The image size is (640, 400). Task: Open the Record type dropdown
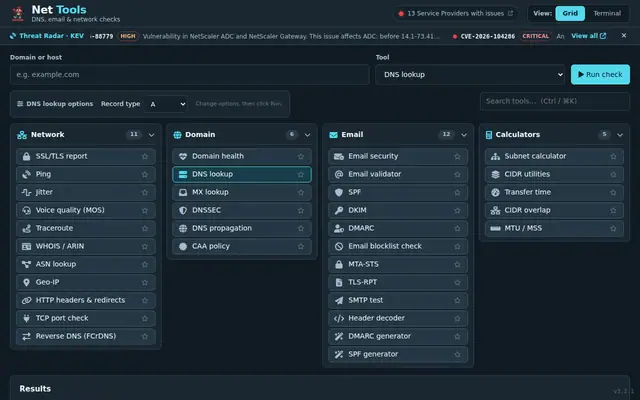[166, 104]
